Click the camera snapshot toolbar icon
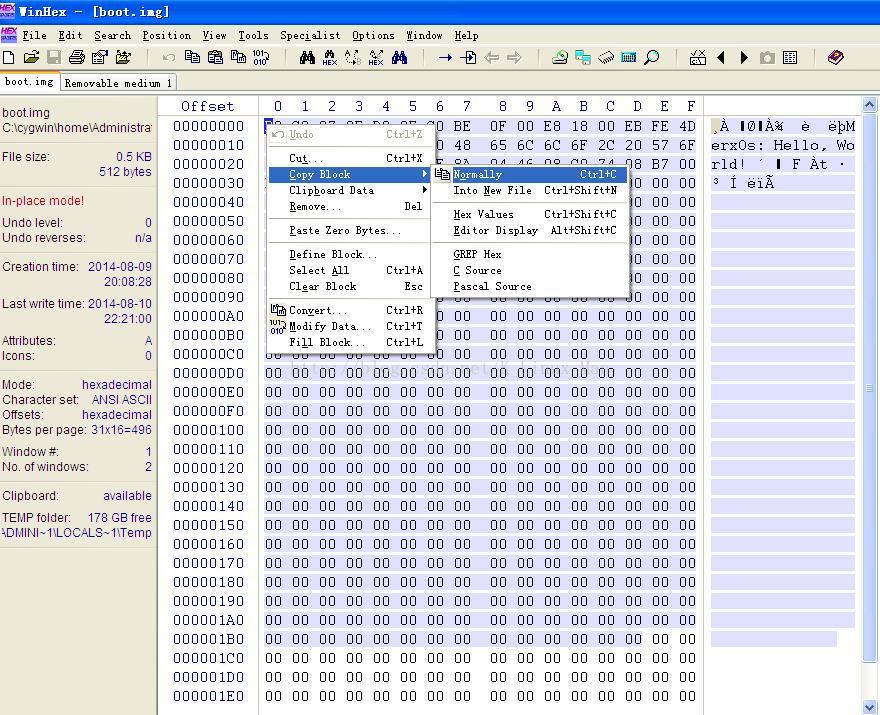The width and height of the screenshot is (880, 715). tap(767, 57)
